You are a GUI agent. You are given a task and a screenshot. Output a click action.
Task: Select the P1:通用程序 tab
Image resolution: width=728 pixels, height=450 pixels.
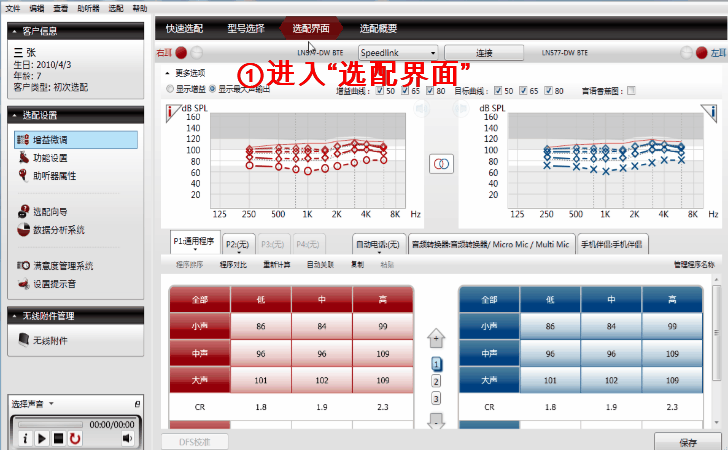tap(194, 241)
